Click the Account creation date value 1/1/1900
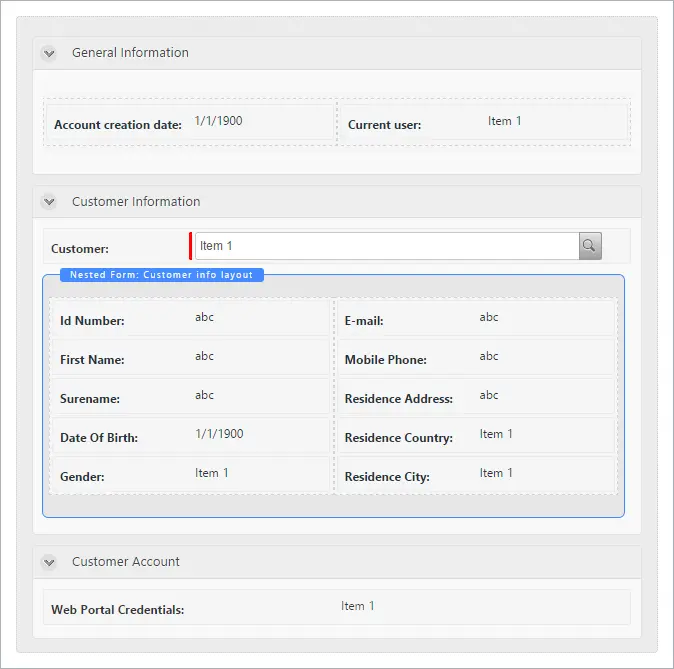Image resolution: width=674 pixels, height=669 pixels. [218, 121]
